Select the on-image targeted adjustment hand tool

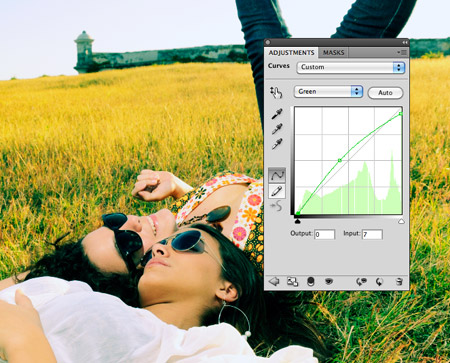click(276, 93)
